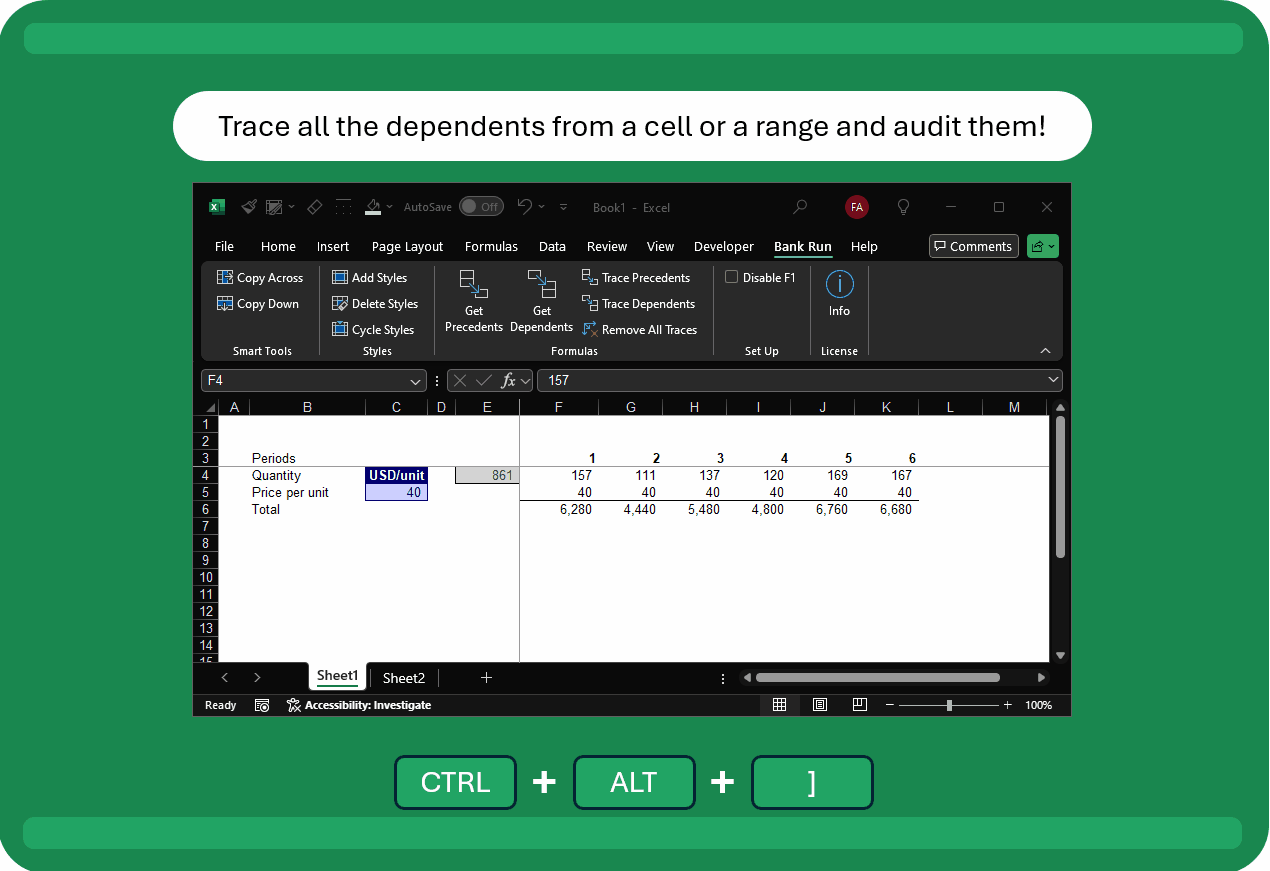1270x871 pixels.
Task: Click the Insert Function fx icon
Action: tap(509, 380)
